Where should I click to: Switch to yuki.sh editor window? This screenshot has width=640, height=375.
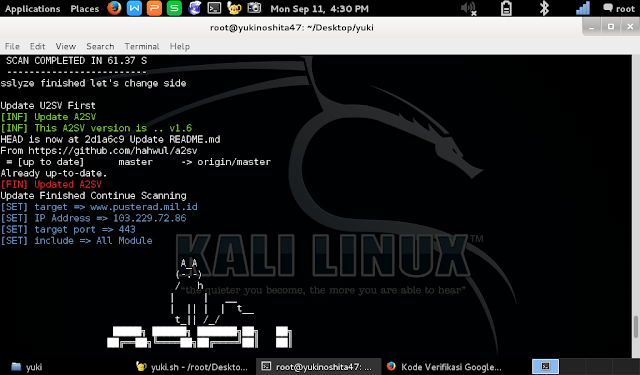click(x=192, y=367)
